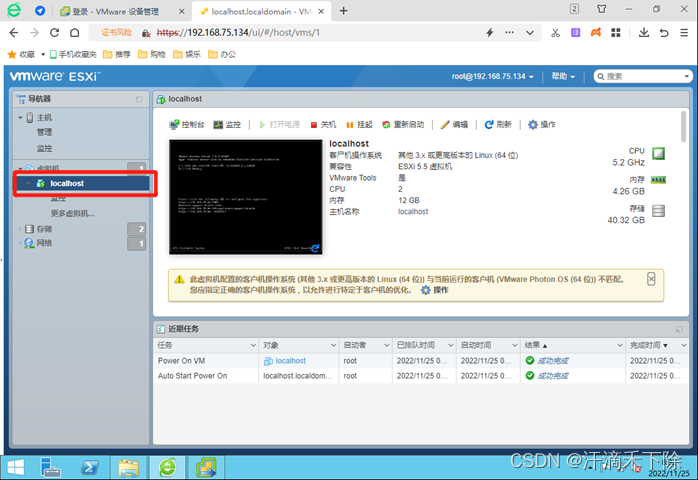This screenshot has height=480, width=698.
Task: Open the browser downloads icon
Action: (x=644, y=33)
